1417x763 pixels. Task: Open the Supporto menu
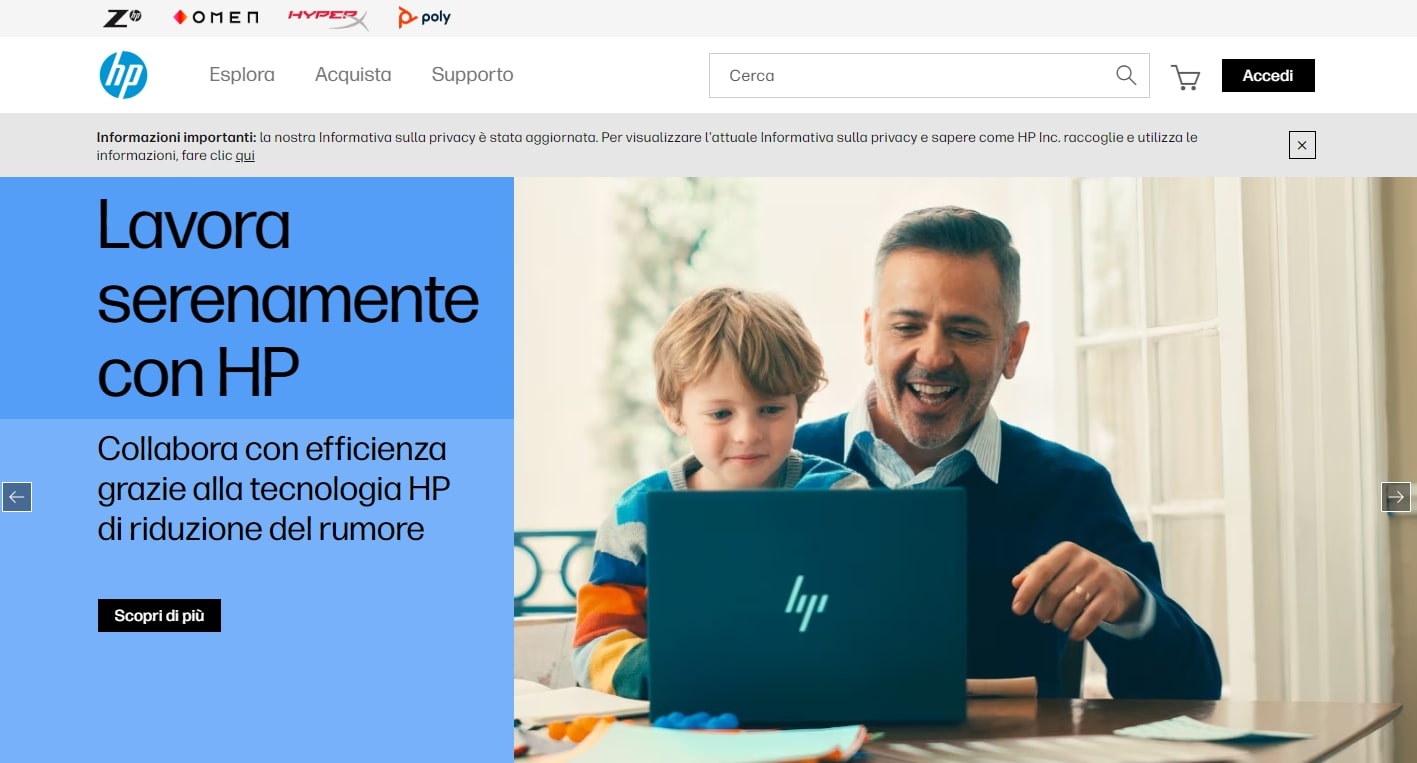tap(472, 75)
